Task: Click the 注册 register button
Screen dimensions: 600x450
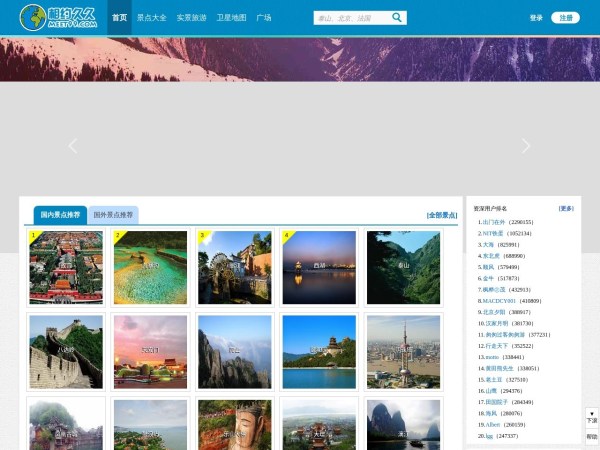Action: pyautogui.click(x=566, y=18)
